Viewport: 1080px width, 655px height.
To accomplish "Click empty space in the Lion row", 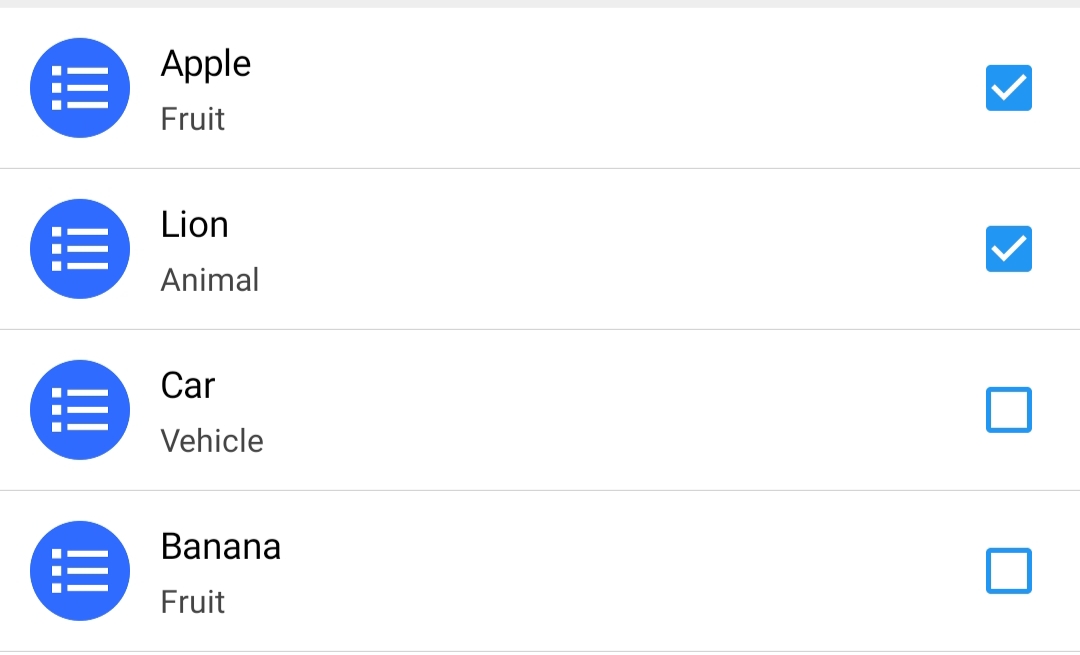I will [x=600, y=249].
